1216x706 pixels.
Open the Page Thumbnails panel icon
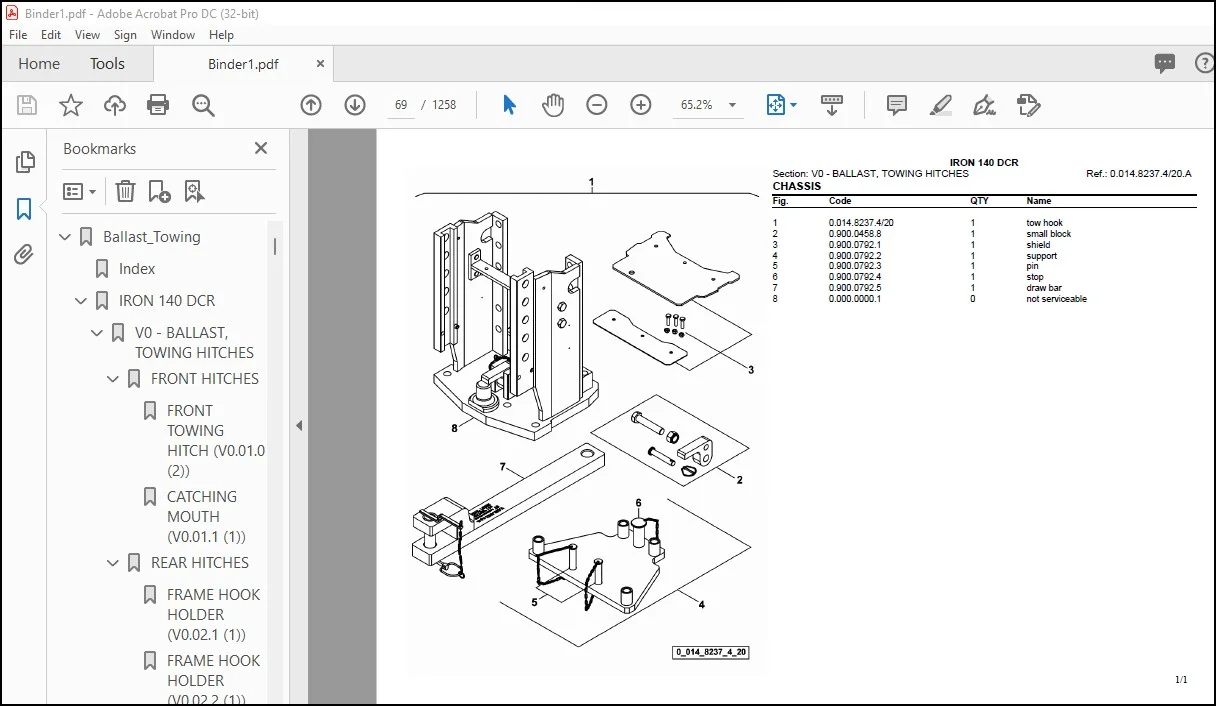(x=25, y=161)
